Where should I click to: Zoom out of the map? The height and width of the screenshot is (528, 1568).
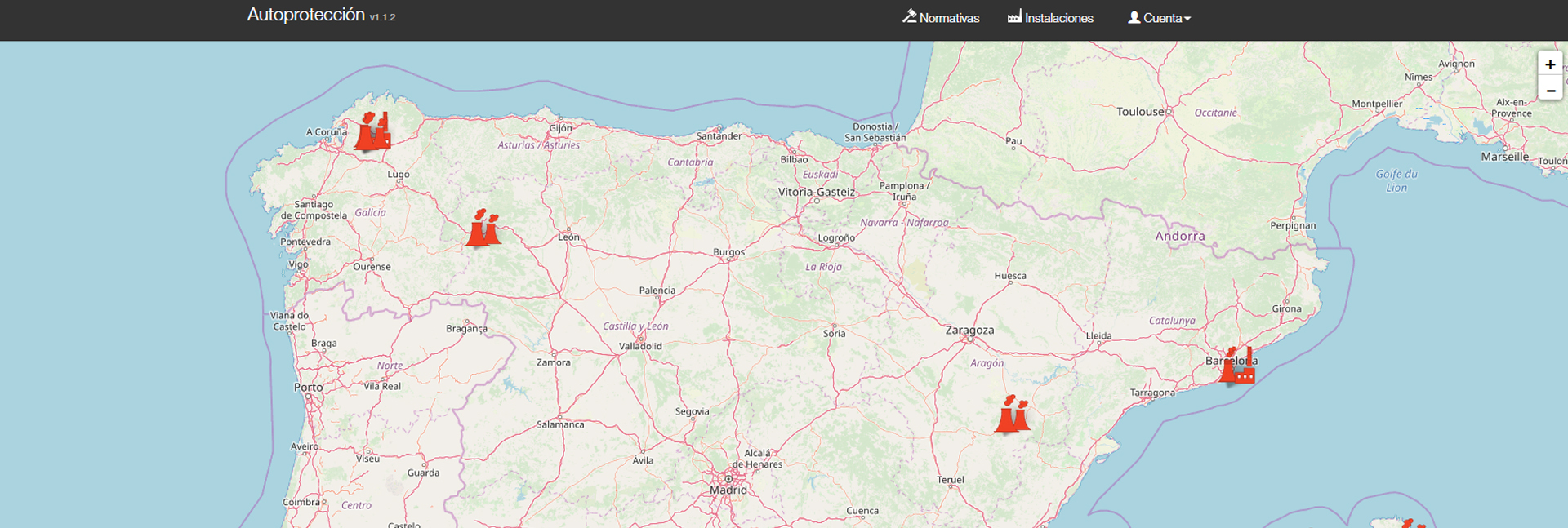tap(1549, 89)
